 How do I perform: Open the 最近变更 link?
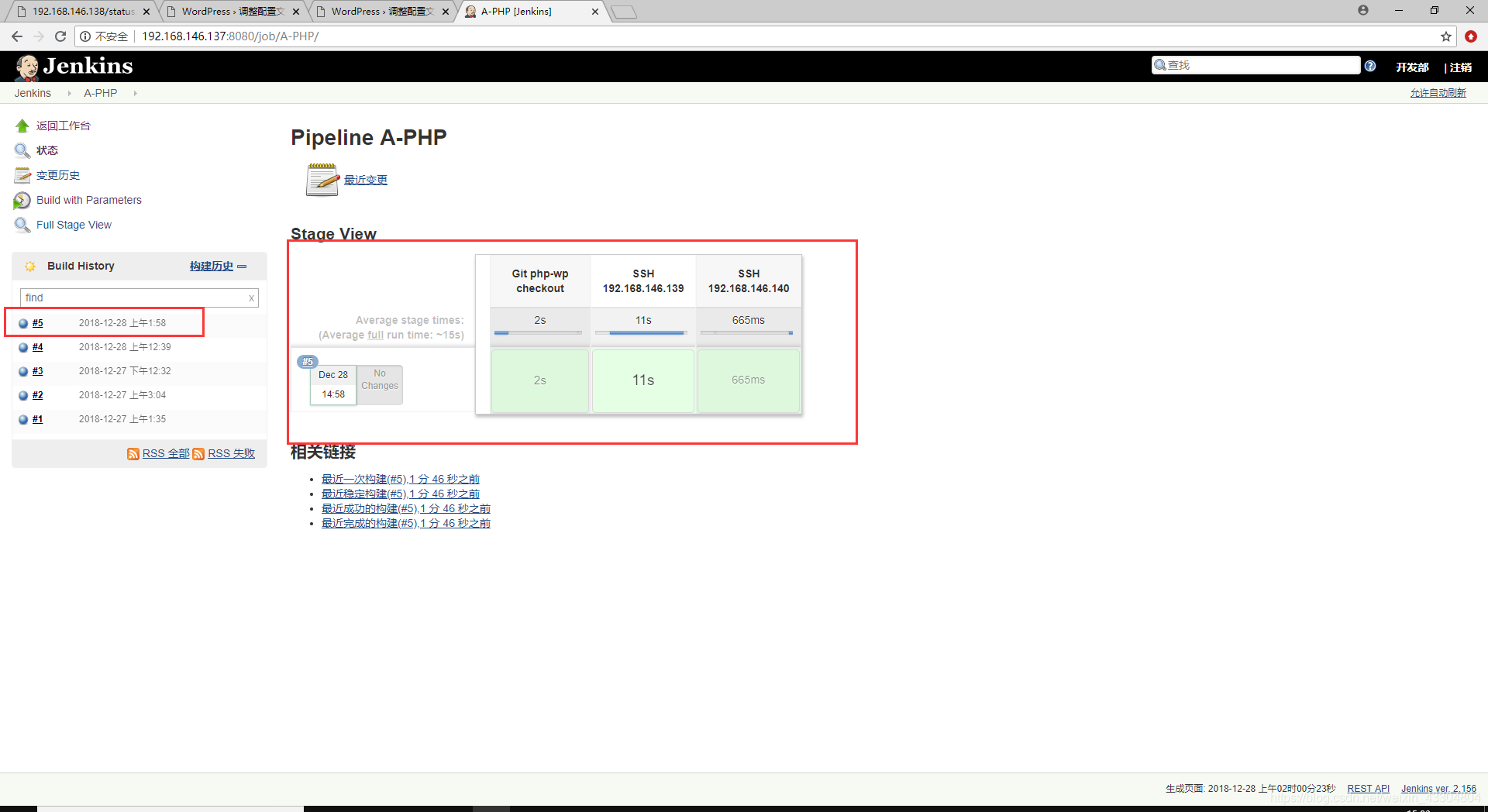pyautogui.click(x=366, y=180)
